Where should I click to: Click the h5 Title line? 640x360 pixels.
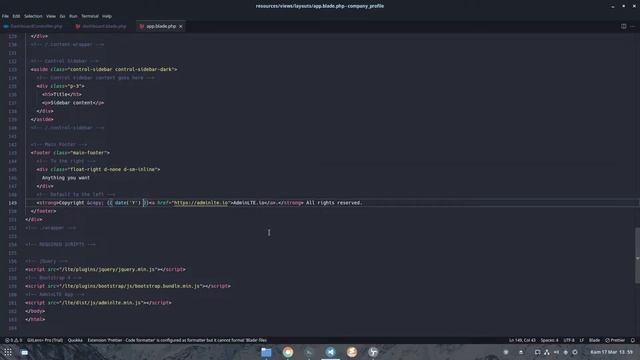point(62,94)
